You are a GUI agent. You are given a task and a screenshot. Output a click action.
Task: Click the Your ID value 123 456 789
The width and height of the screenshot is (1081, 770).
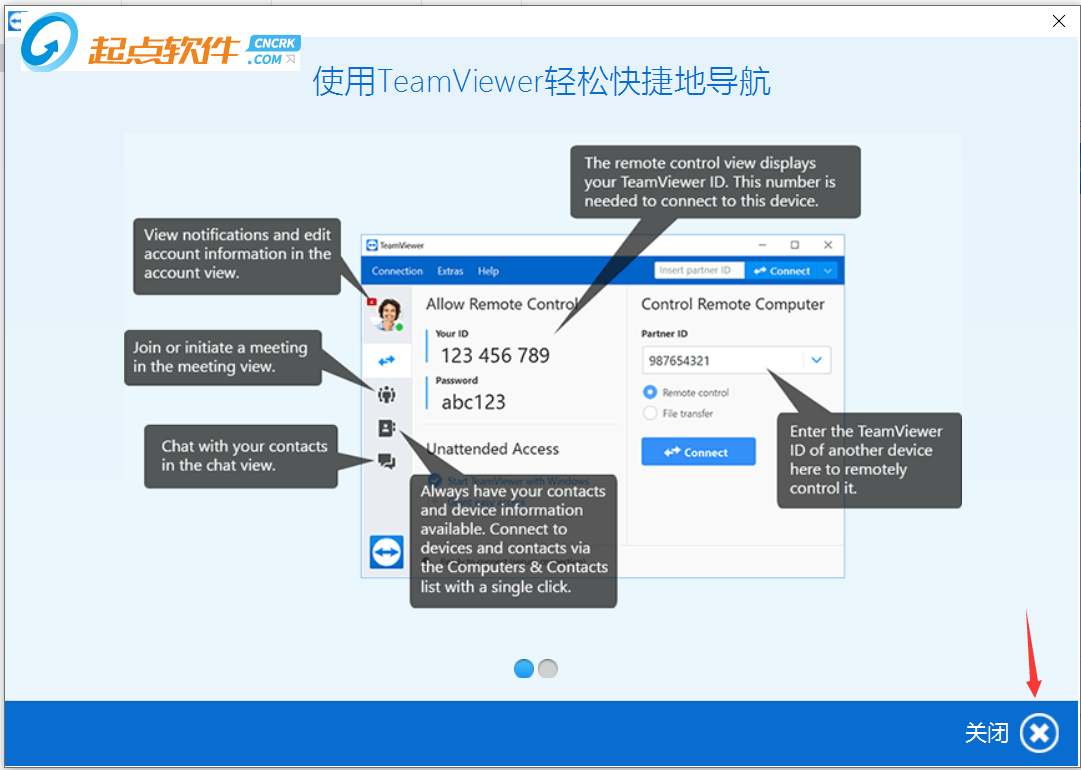point(495,356)
